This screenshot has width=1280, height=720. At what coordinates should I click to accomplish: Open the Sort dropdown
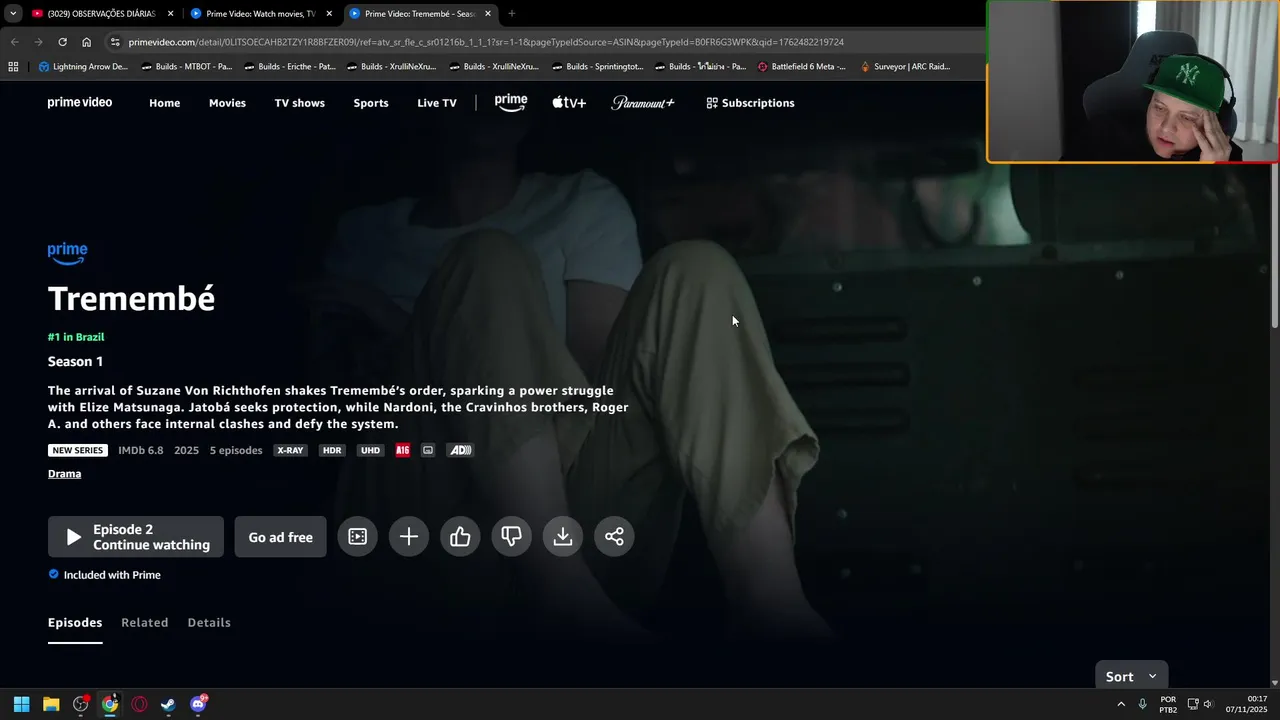(x=1132, y=676)
